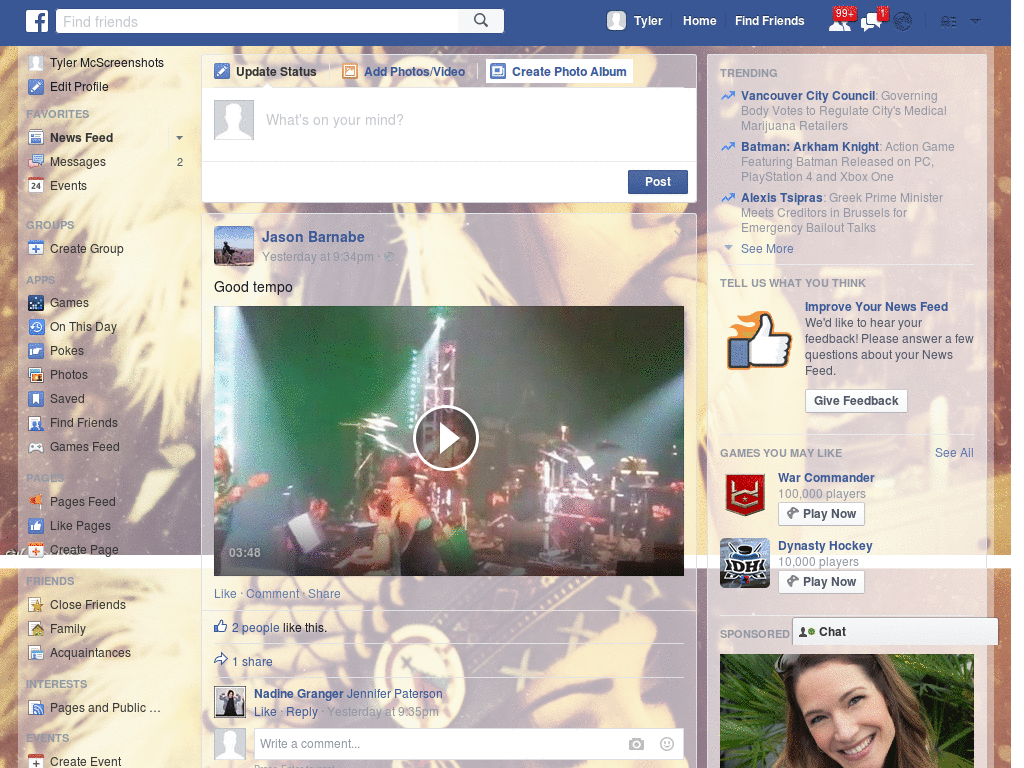Click the Games sidebar icon
The width and height of the screenshot is (1024, 768).
tap(37, 303)
